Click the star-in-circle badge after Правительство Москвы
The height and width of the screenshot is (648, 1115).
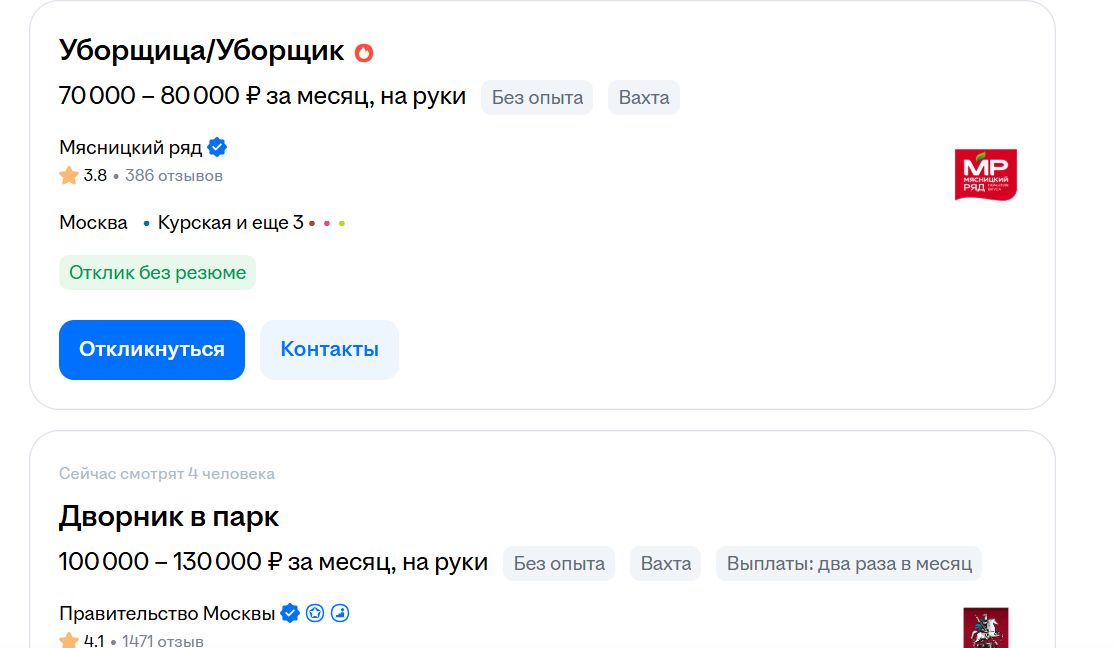coord(315,613)
